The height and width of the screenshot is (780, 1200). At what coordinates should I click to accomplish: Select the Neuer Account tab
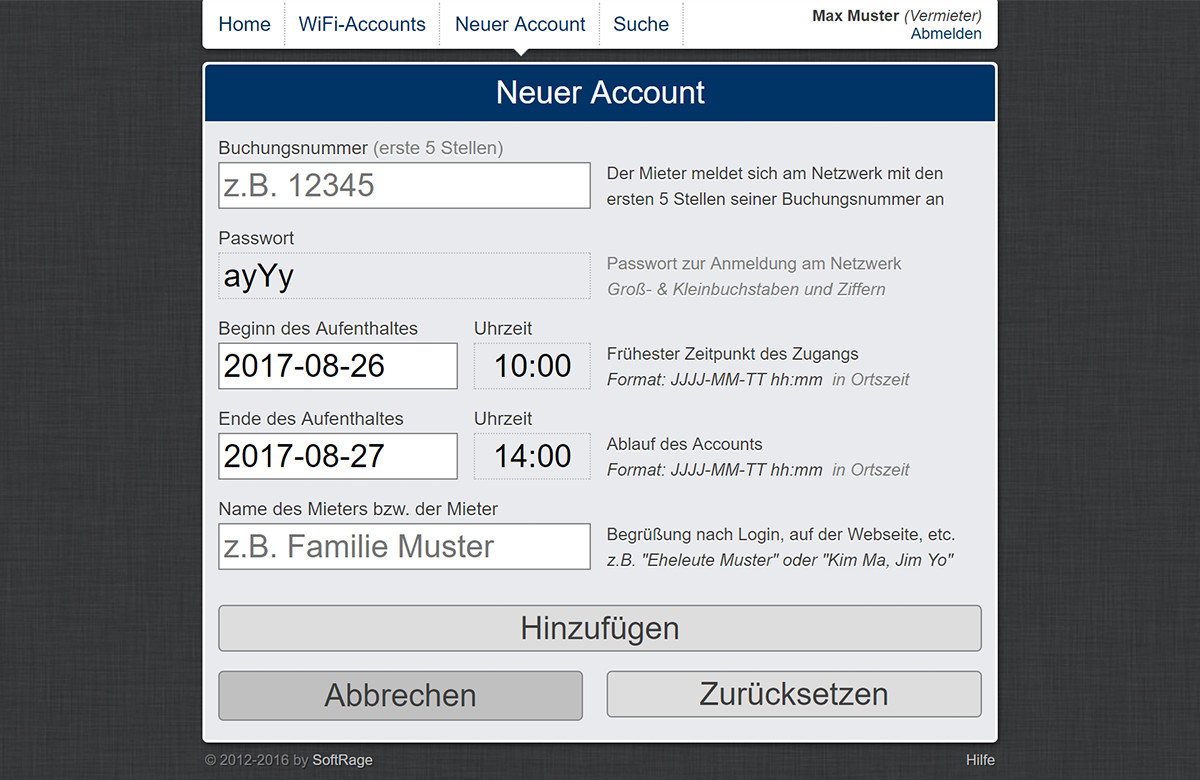(x=520, y=24)
